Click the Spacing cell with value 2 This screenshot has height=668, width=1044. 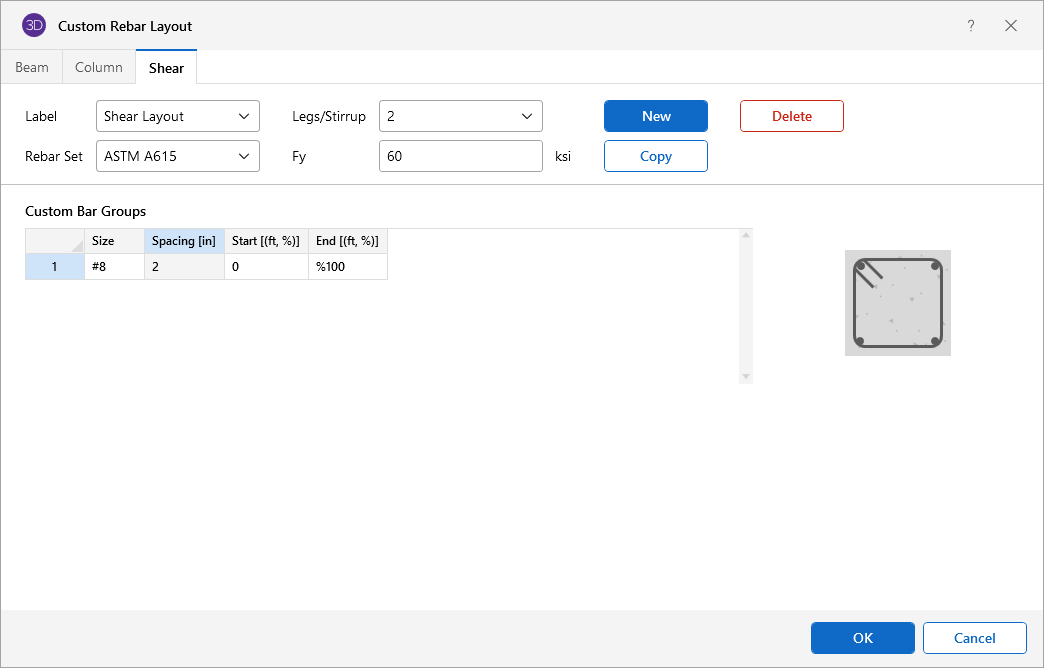click(x=184, y=267)
